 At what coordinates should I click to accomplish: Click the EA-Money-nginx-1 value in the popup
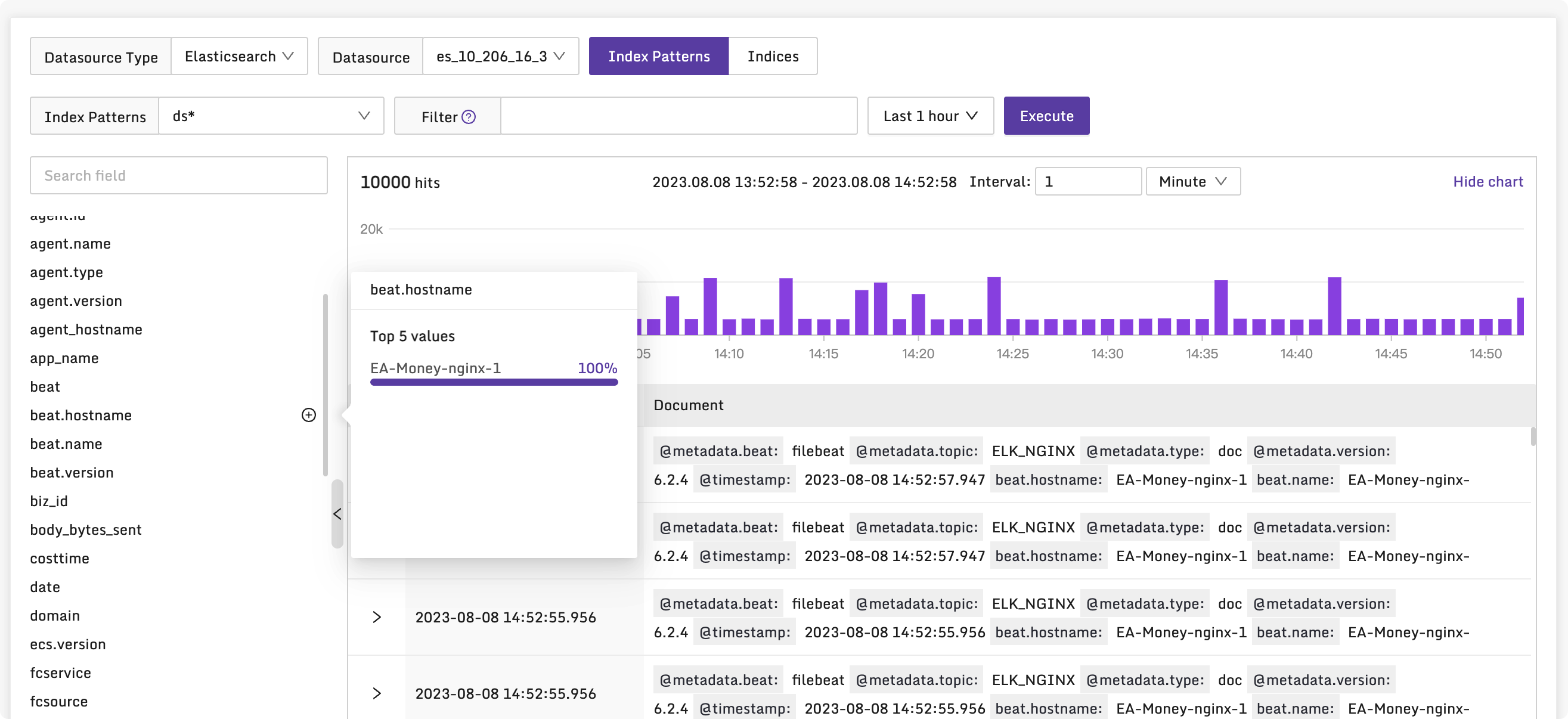click(435, 368)
